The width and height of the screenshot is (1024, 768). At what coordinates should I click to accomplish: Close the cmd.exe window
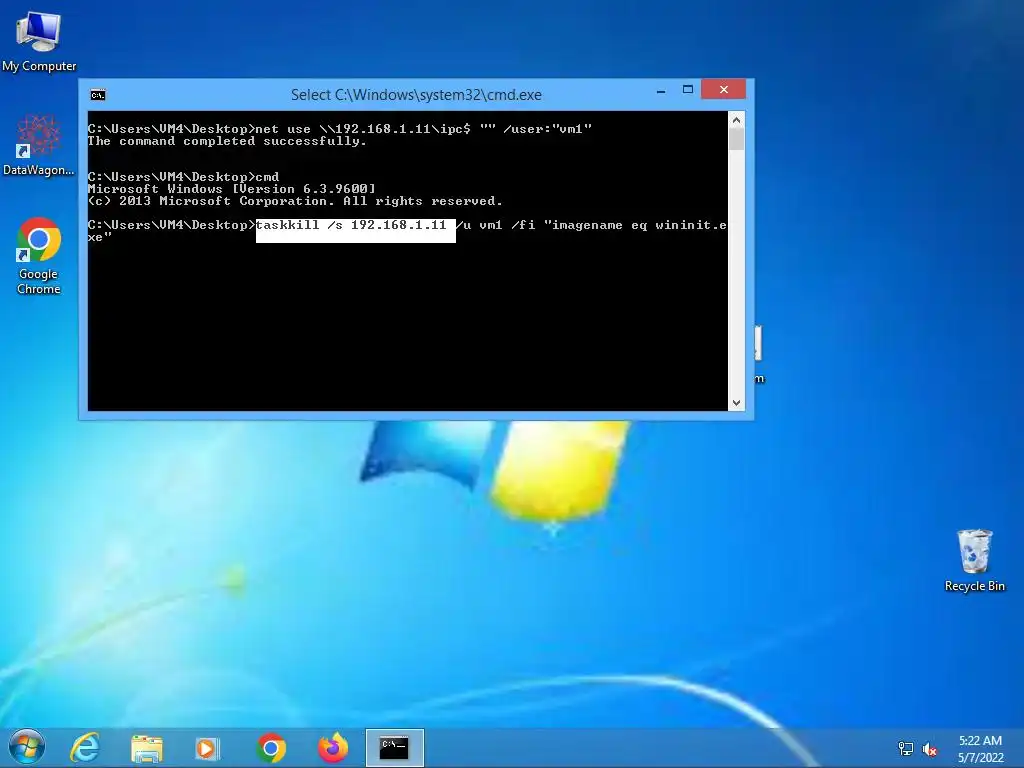point(724,89)
